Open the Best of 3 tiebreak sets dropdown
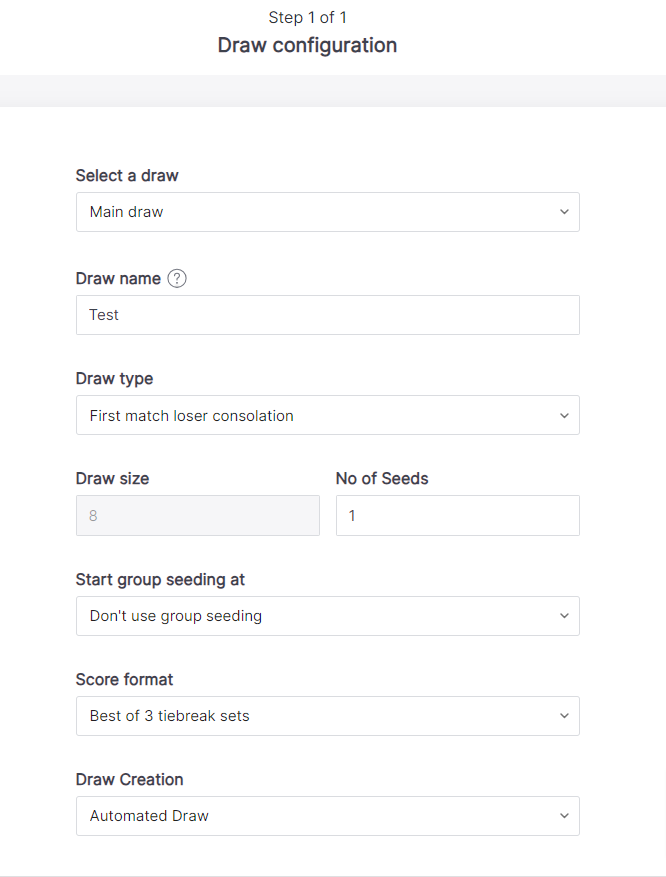Image resolution: width=666 pixels, height=877 pixels. pos(328,716)
